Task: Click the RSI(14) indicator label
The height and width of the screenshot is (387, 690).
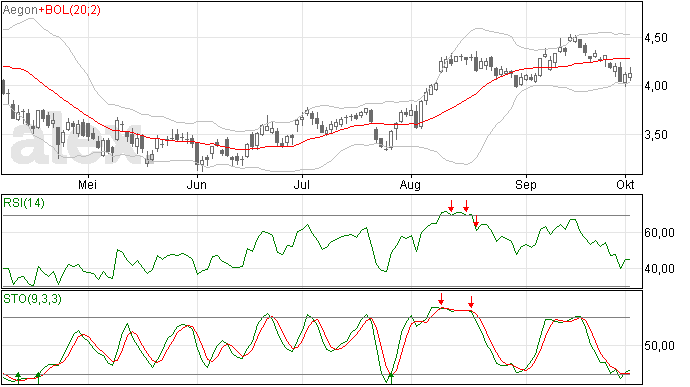Action: (24, 203)
